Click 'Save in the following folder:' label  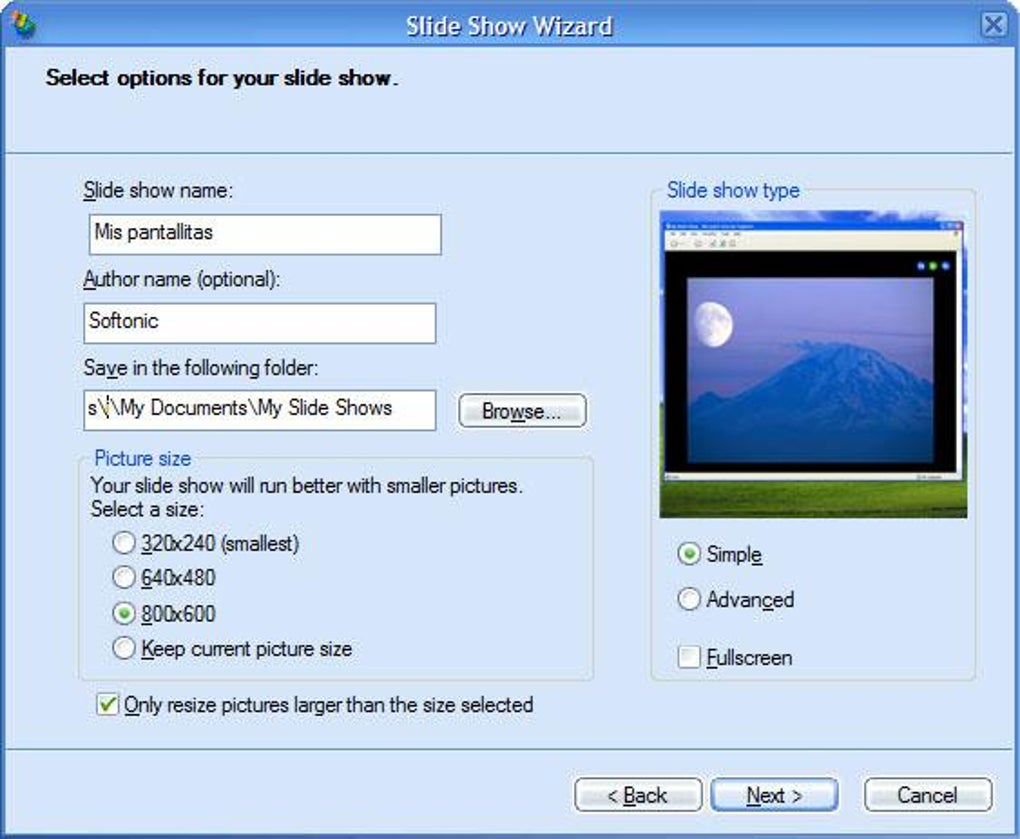click(201, 368)
